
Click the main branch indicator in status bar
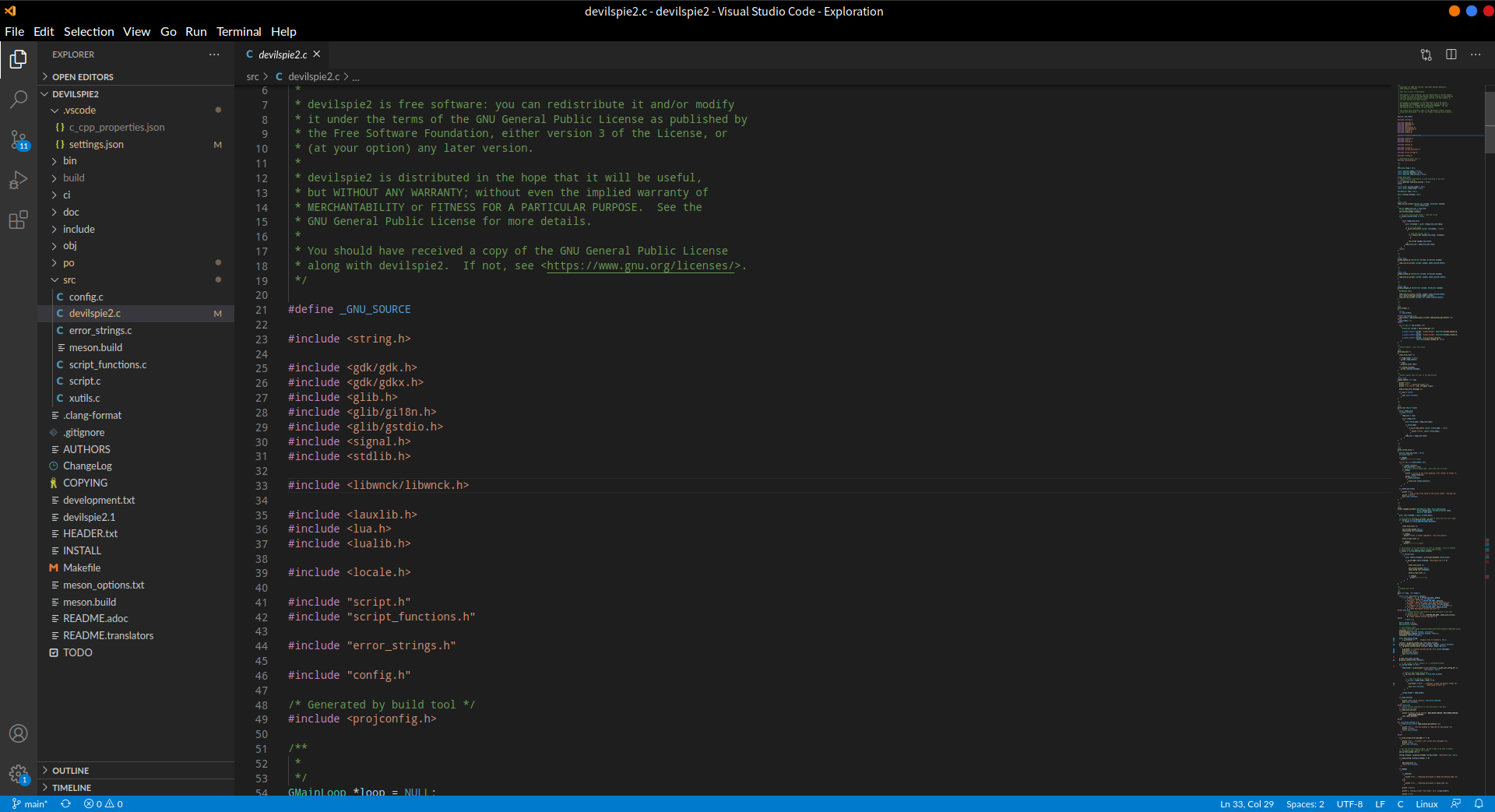coord(30,804)
